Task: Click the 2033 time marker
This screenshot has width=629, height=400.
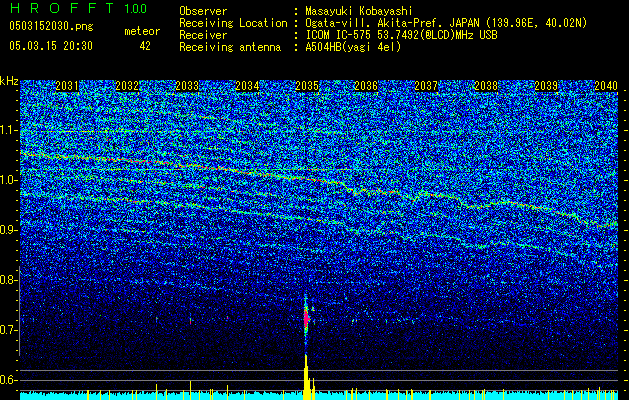Action: (187, 86)
